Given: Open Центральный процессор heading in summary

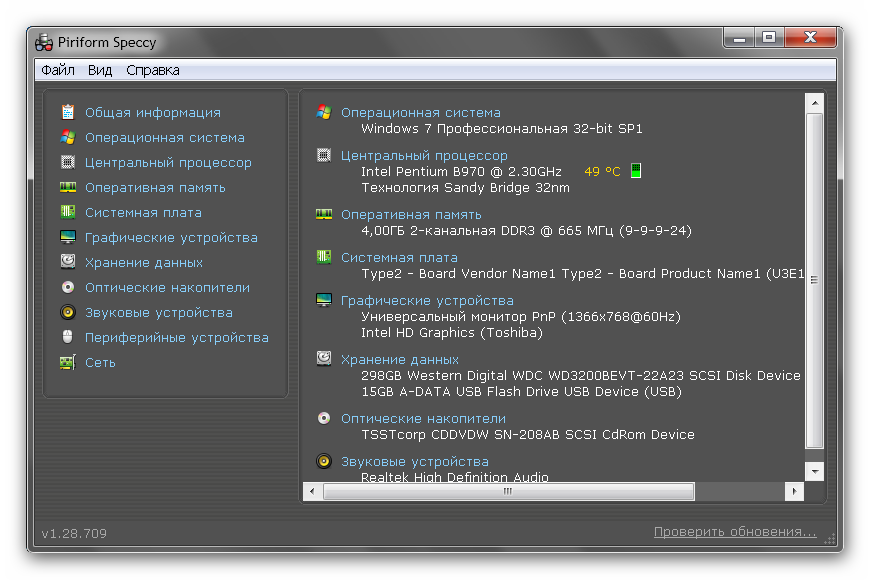Looking at the screenshot, I should (424, 156).
